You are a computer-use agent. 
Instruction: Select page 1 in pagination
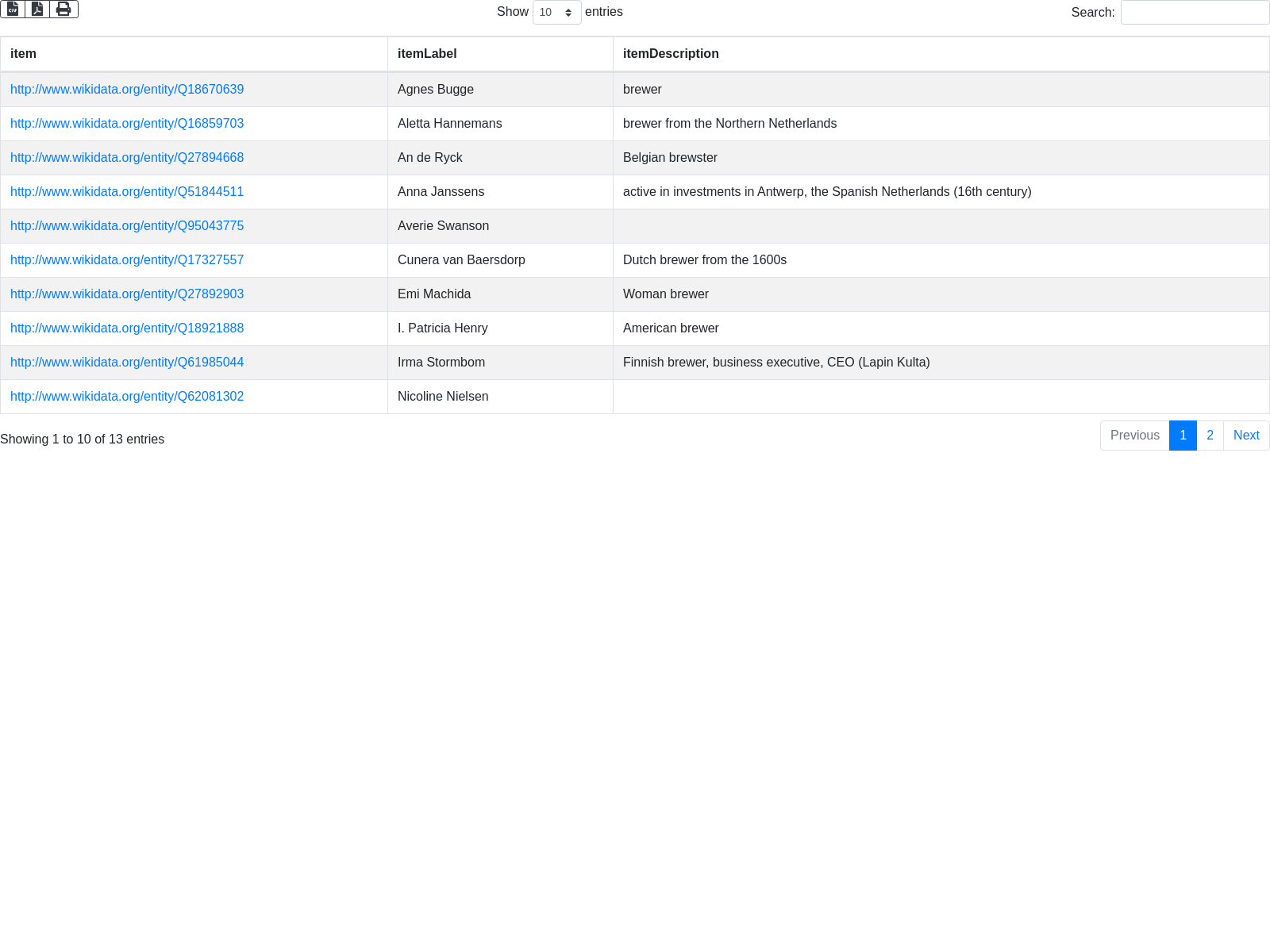pyautogui.click(x=1183, y=436)
